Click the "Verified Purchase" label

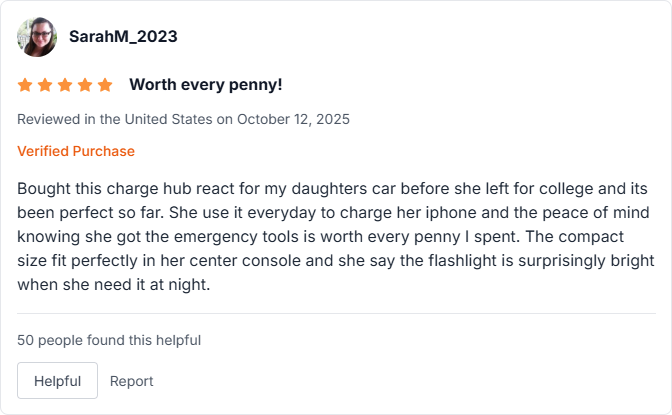(76, 151)
